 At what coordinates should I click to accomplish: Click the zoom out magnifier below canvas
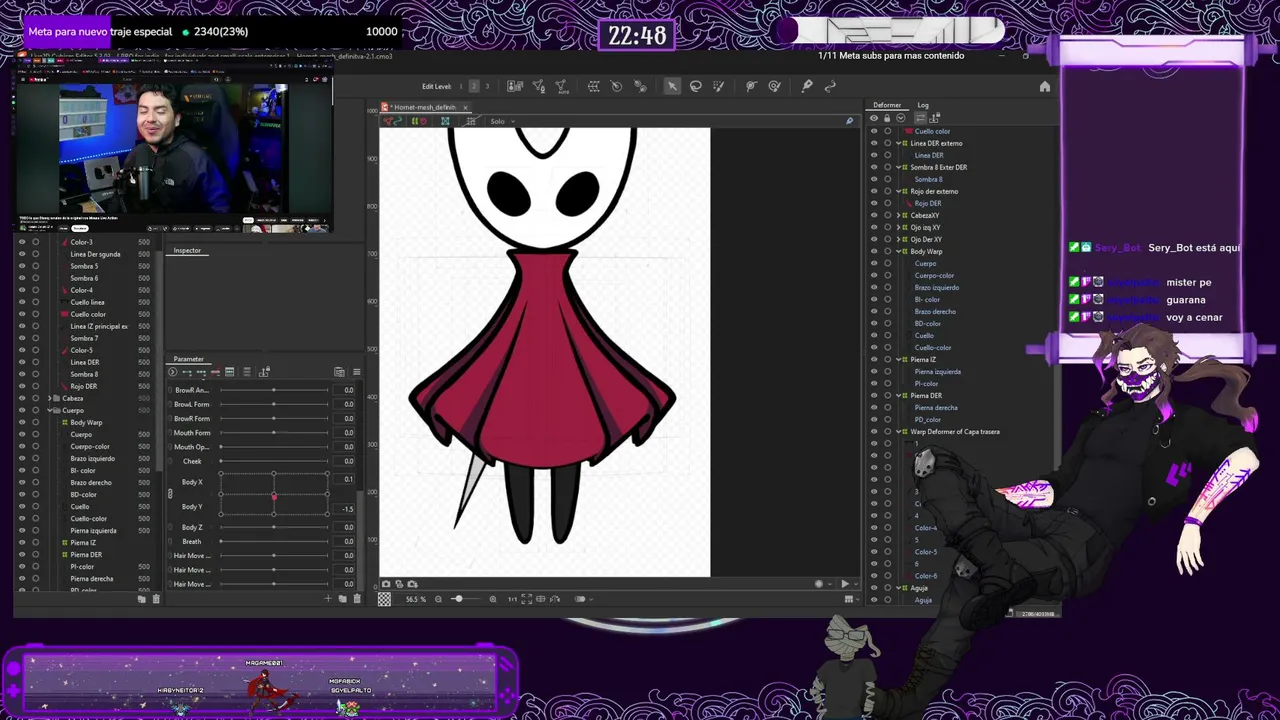click(x=438, y=599)
